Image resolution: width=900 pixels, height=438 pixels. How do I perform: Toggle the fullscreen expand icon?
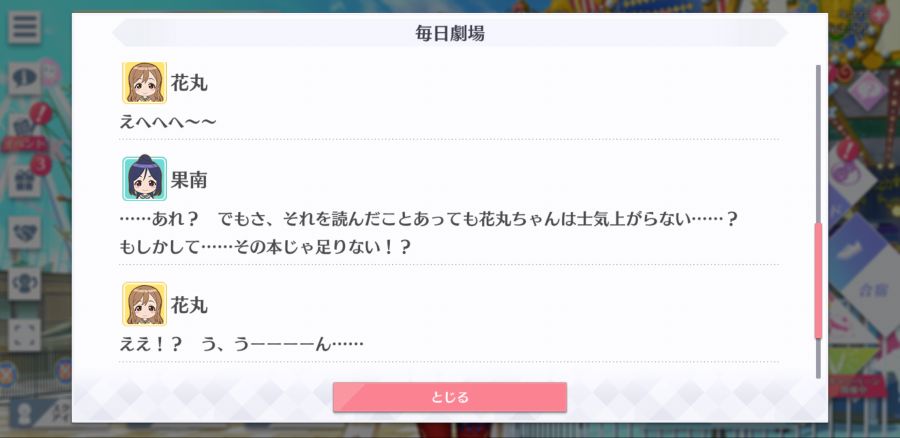tap(24, 335)
